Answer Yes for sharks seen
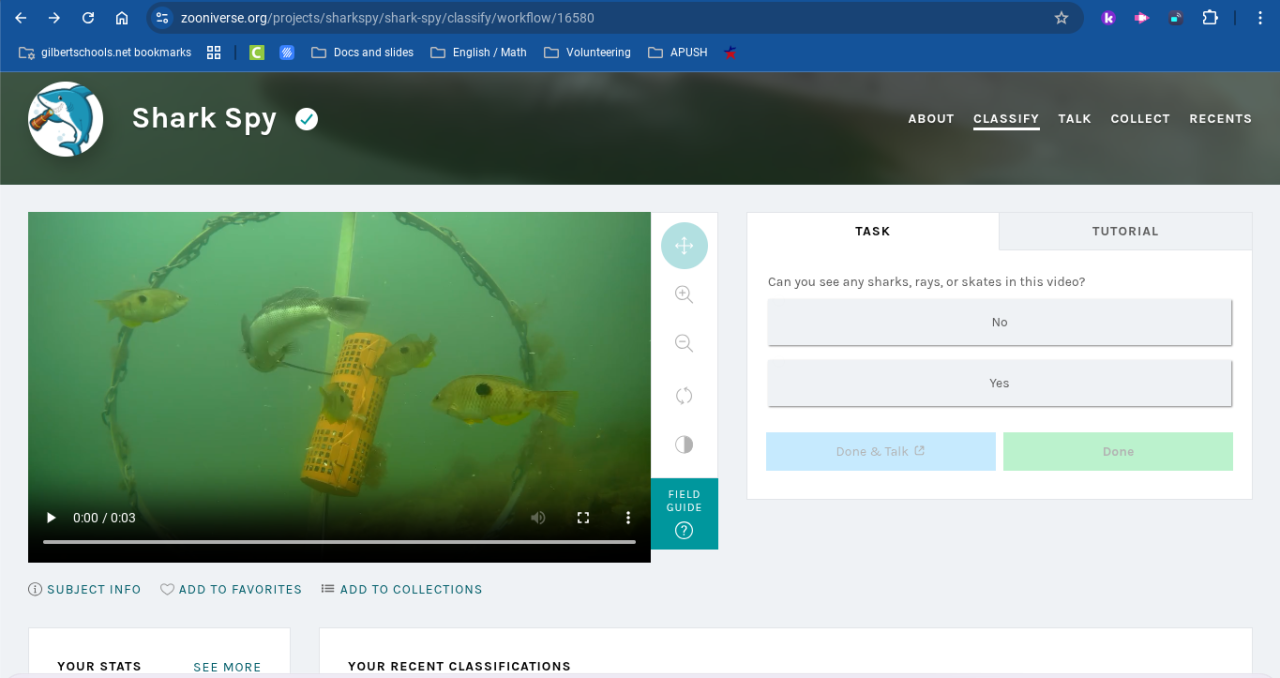1280x678 pixels. click(x=999, y=383)
